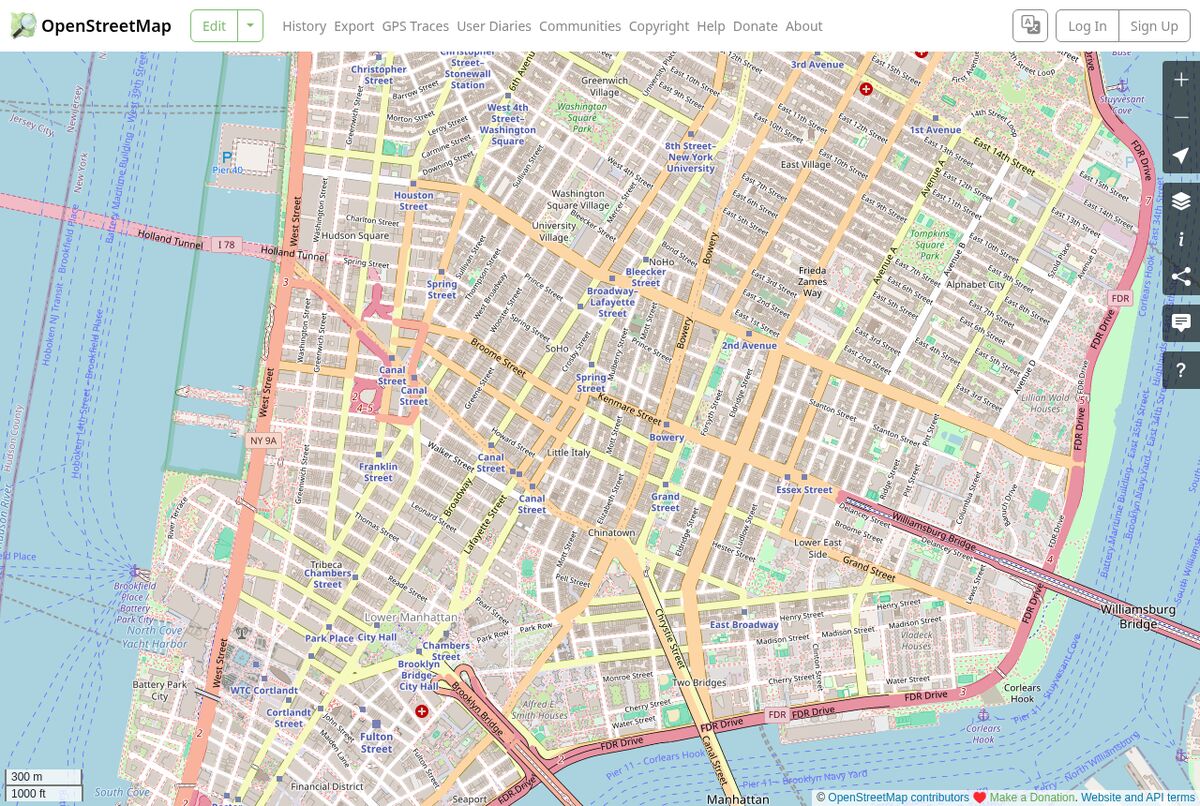Open the Donate page
This screenshot has width=1200, height=806.
tap(755, 26)
